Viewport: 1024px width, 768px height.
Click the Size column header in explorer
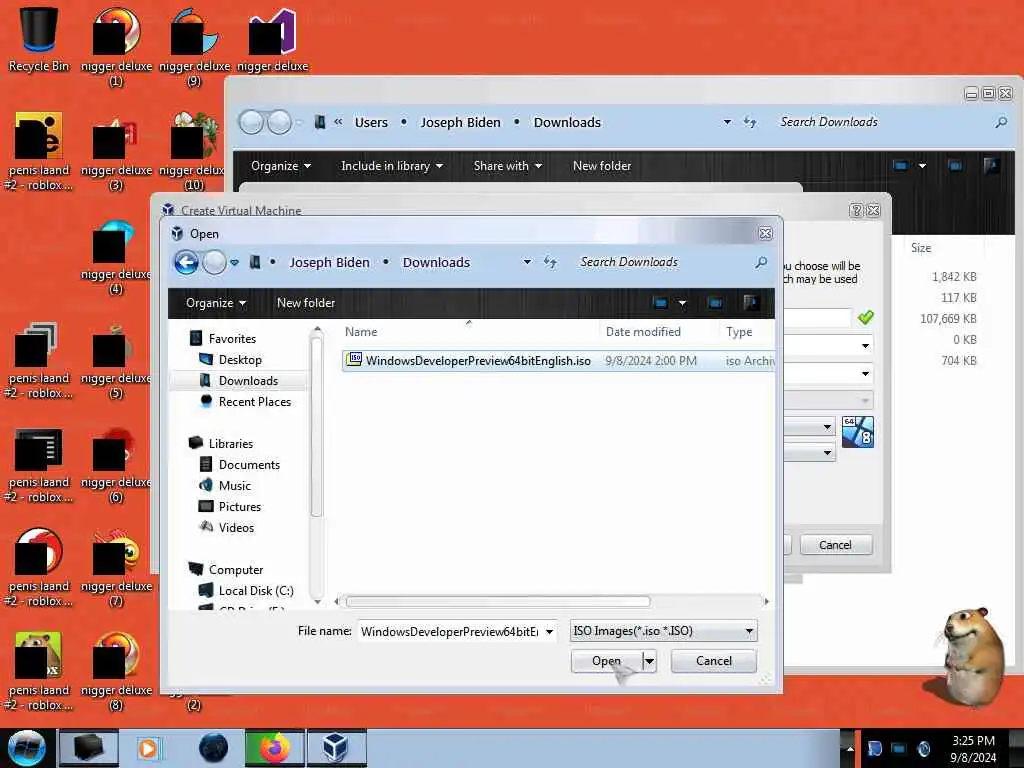[x=921, y=248]
